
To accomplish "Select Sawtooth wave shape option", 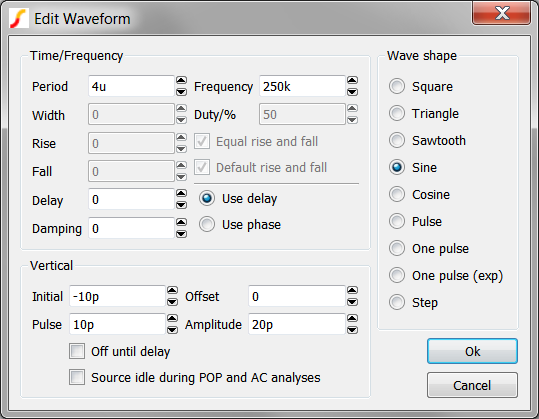I will [397, 140].
